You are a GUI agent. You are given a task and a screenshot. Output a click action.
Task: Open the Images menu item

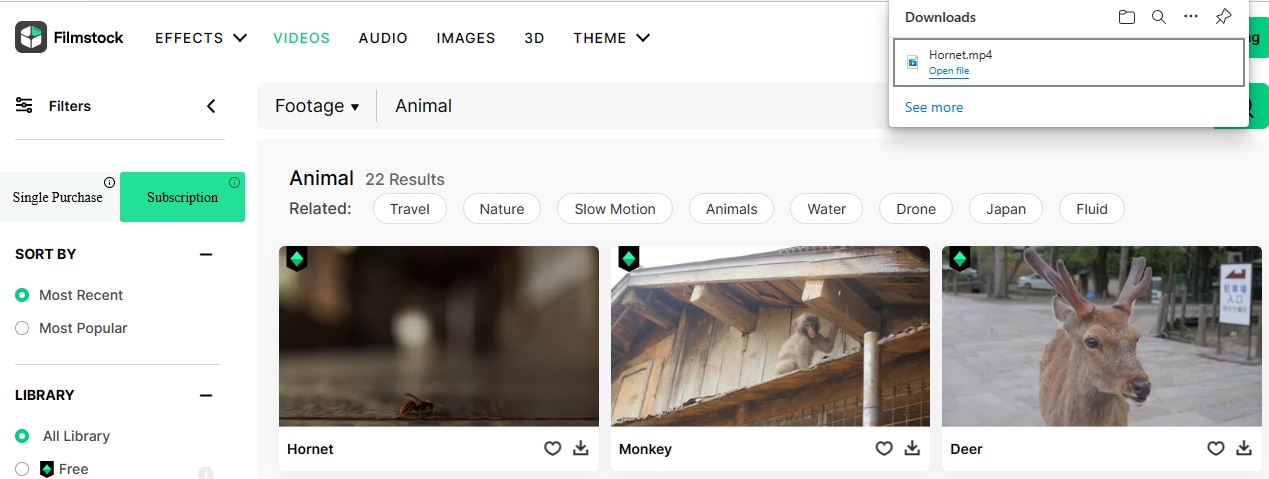pos(466,38)
